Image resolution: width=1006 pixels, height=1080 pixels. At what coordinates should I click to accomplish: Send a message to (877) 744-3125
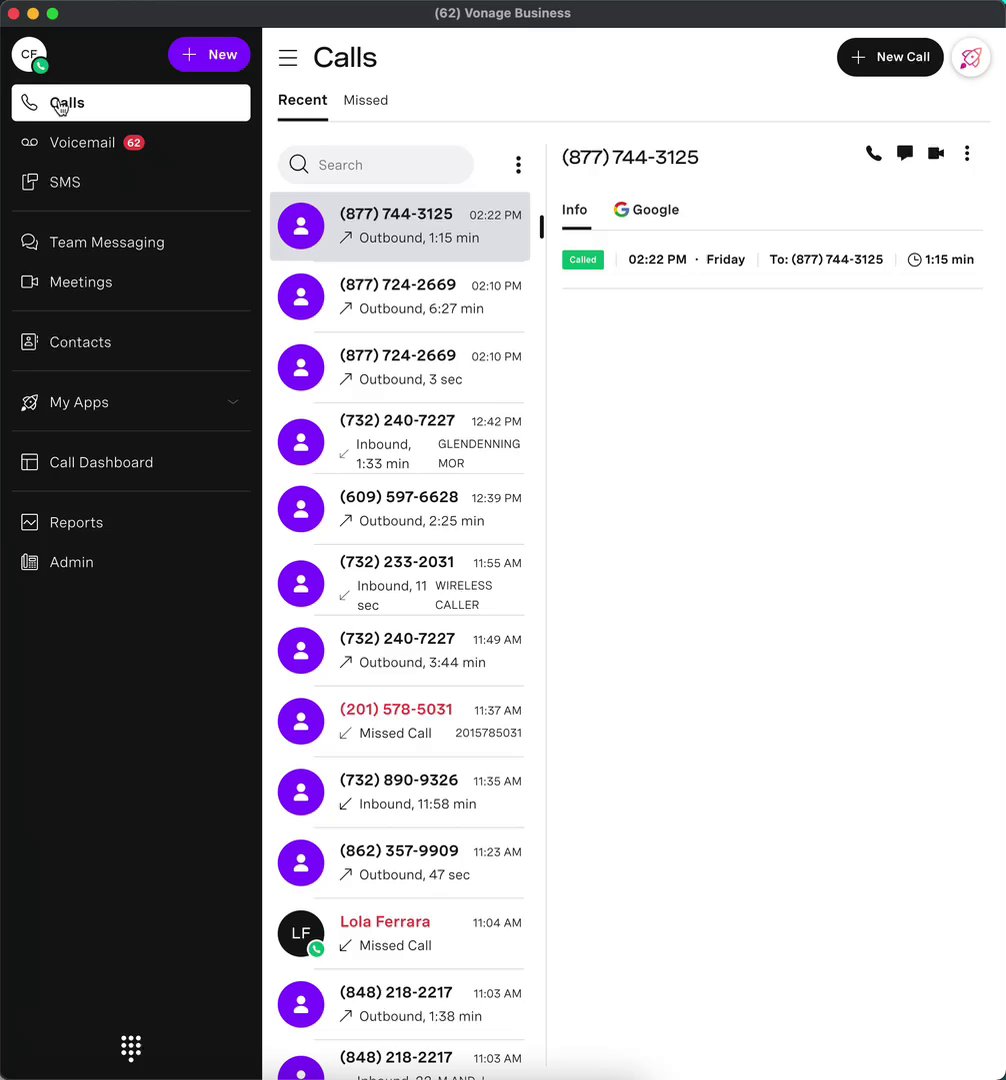[x=905, y=153]
